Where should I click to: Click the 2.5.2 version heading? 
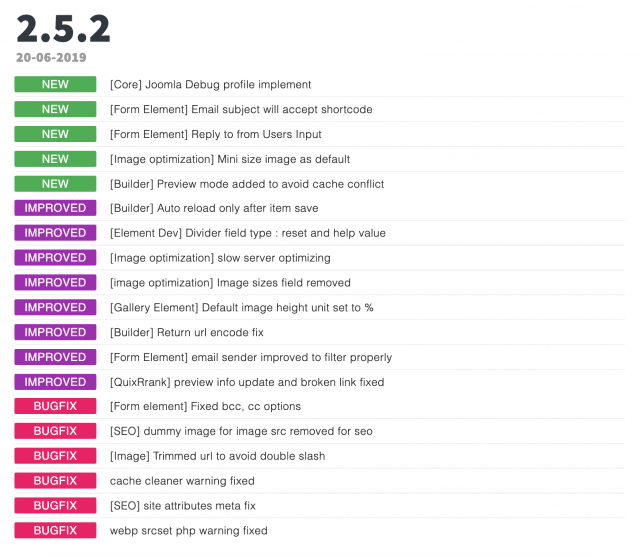[x=63, y=29]
